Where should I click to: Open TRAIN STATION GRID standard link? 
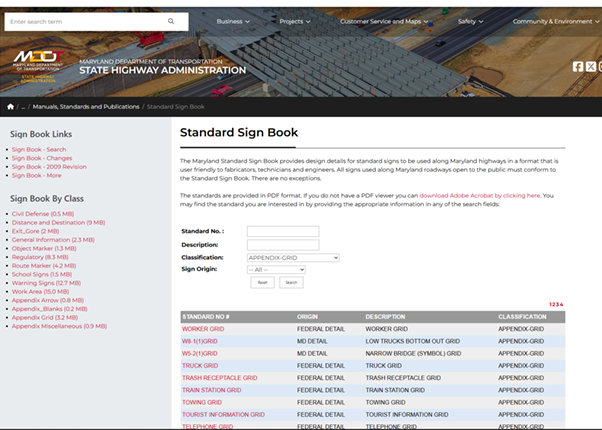212,390
